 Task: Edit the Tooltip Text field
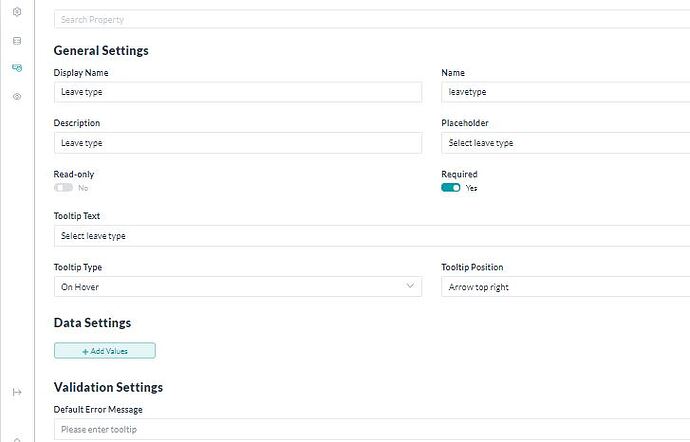pos(370,236)
